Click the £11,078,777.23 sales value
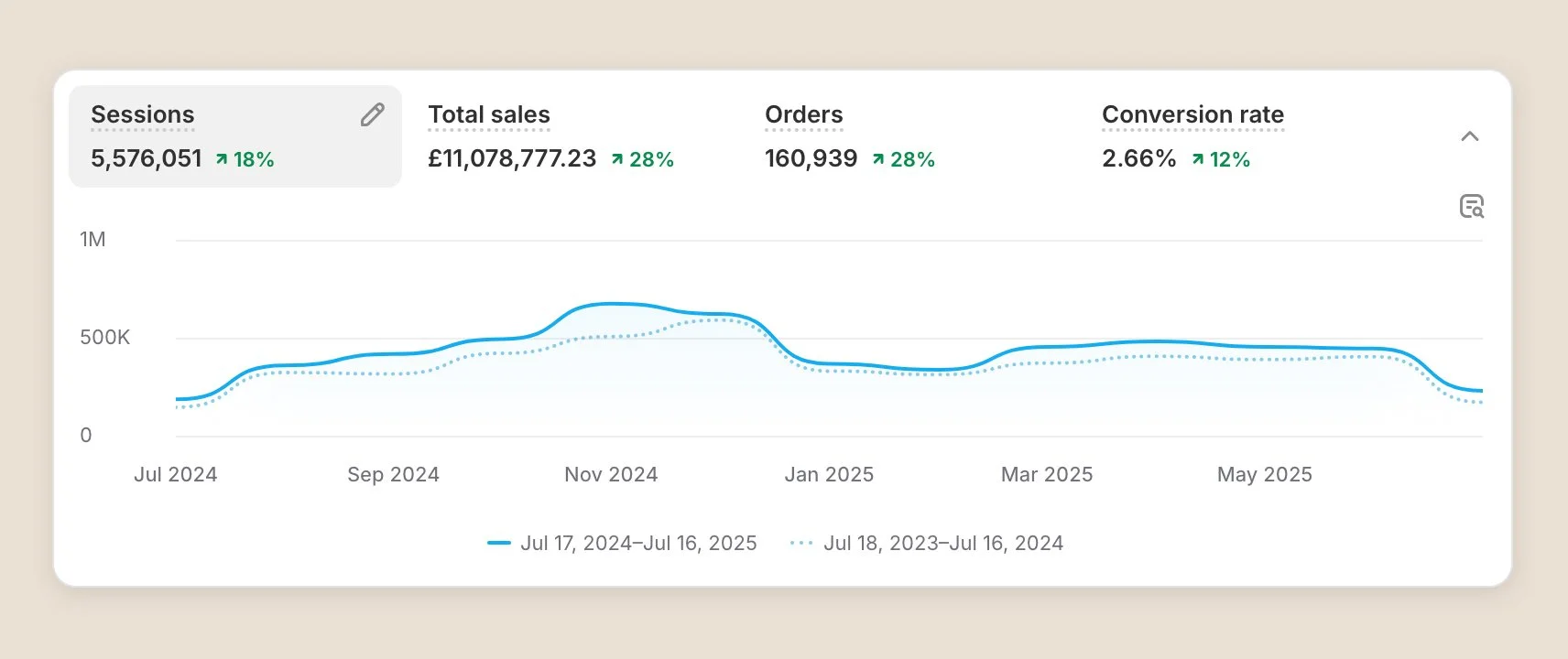The height and width of the screenshot is (659, 1568). pos(512,159)
